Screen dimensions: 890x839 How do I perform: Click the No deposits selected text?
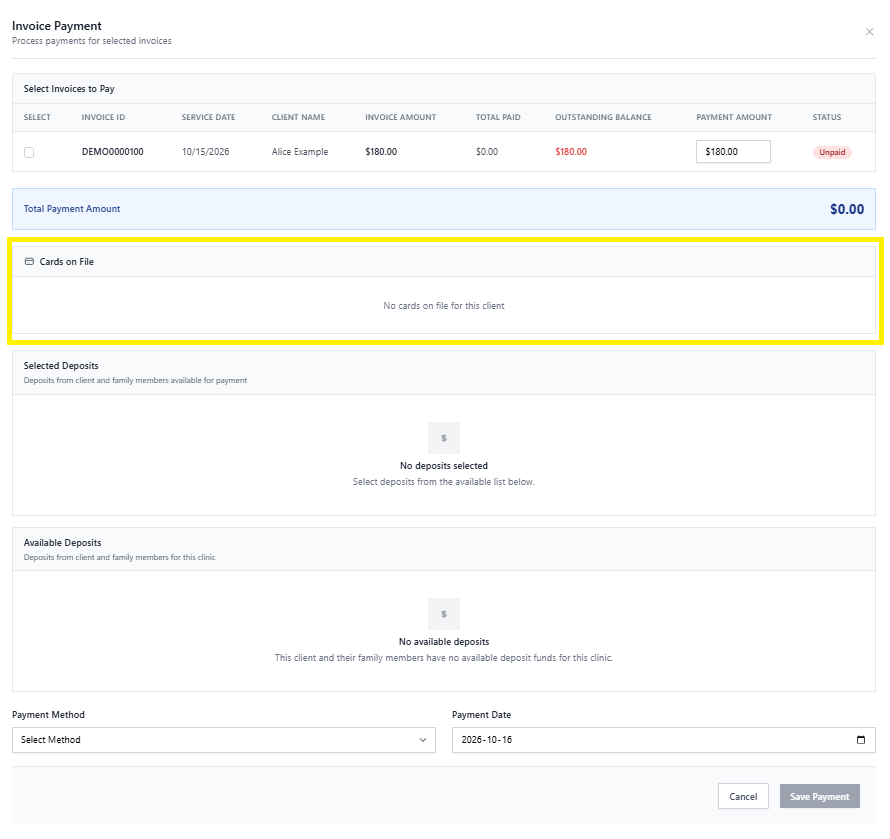click(444, 465)
